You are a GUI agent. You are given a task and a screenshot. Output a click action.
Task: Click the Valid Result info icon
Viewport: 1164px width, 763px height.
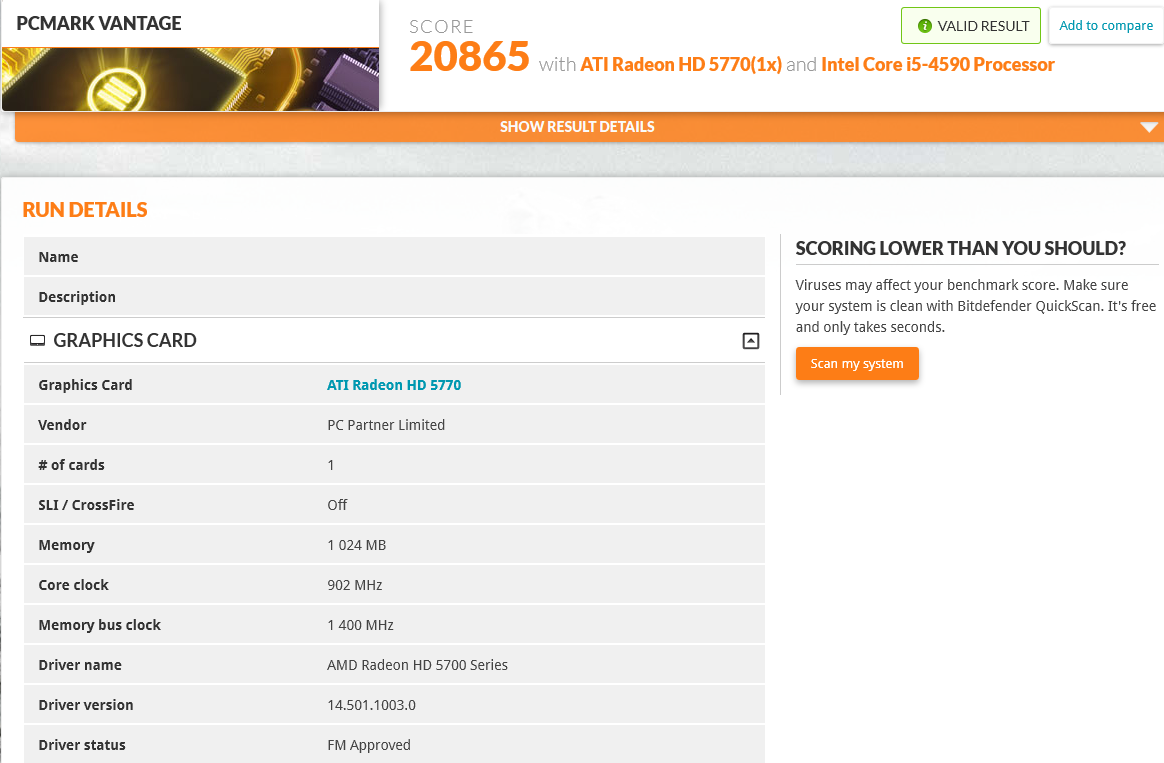(924, 26)
